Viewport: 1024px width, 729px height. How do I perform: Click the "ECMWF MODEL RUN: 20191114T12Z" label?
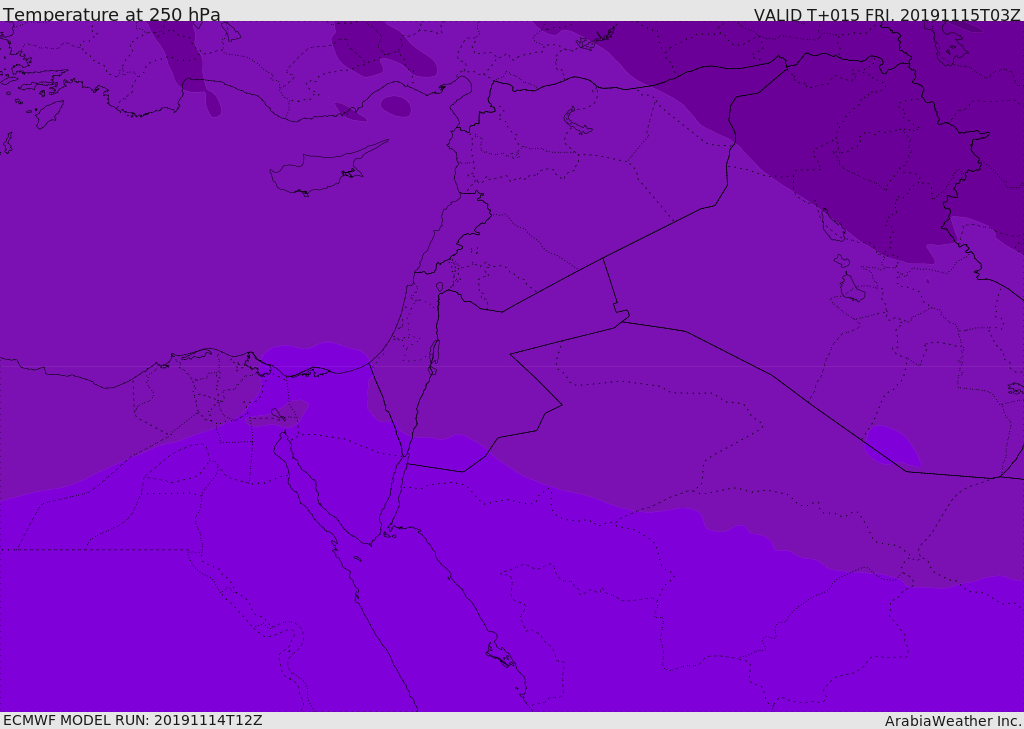pos(133,720)
